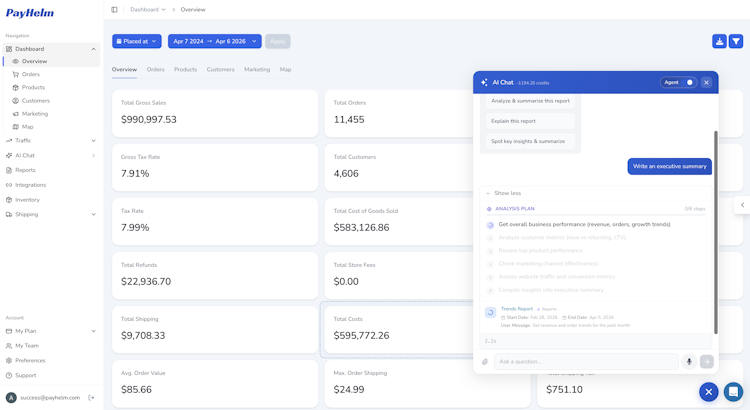Select Overview in the sidebar
This screenshot has height=410, width=750.
[x=52, y=61]
